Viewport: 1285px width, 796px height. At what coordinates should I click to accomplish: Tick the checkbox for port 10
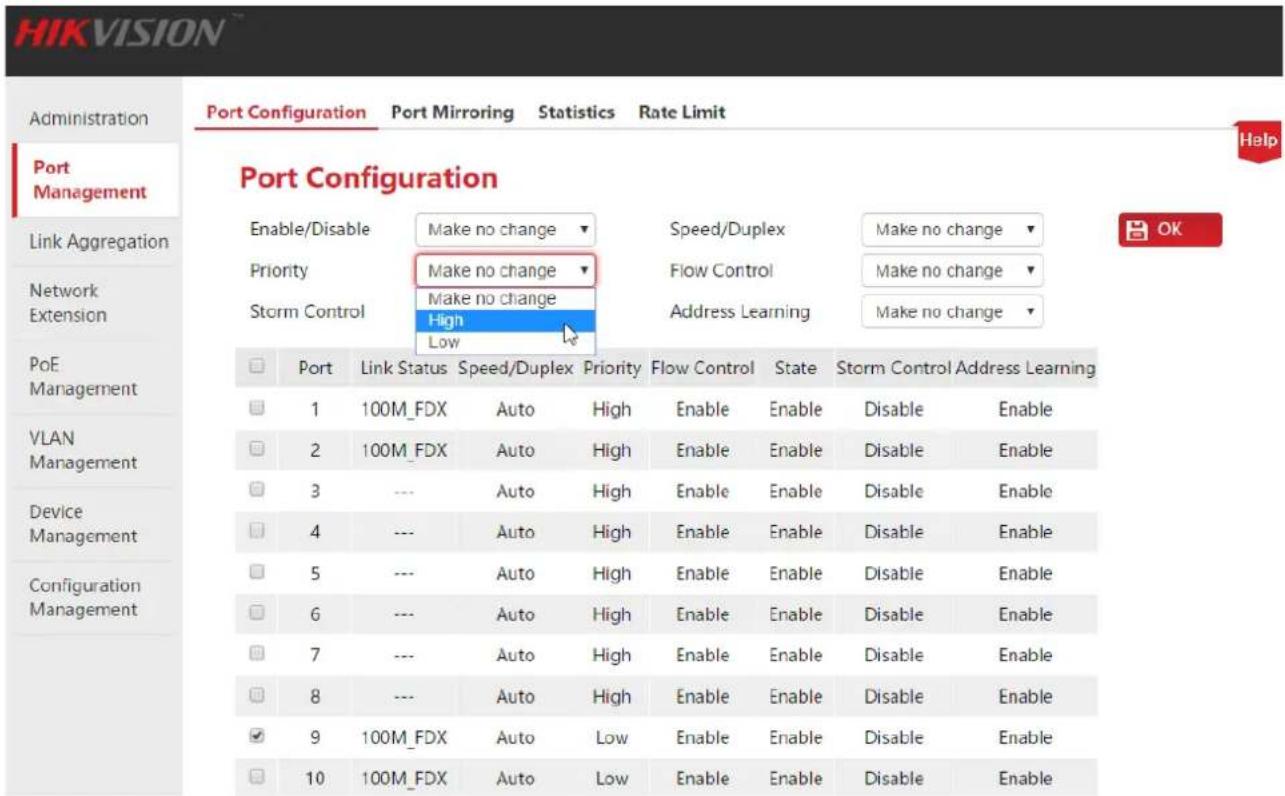(255, 777)
